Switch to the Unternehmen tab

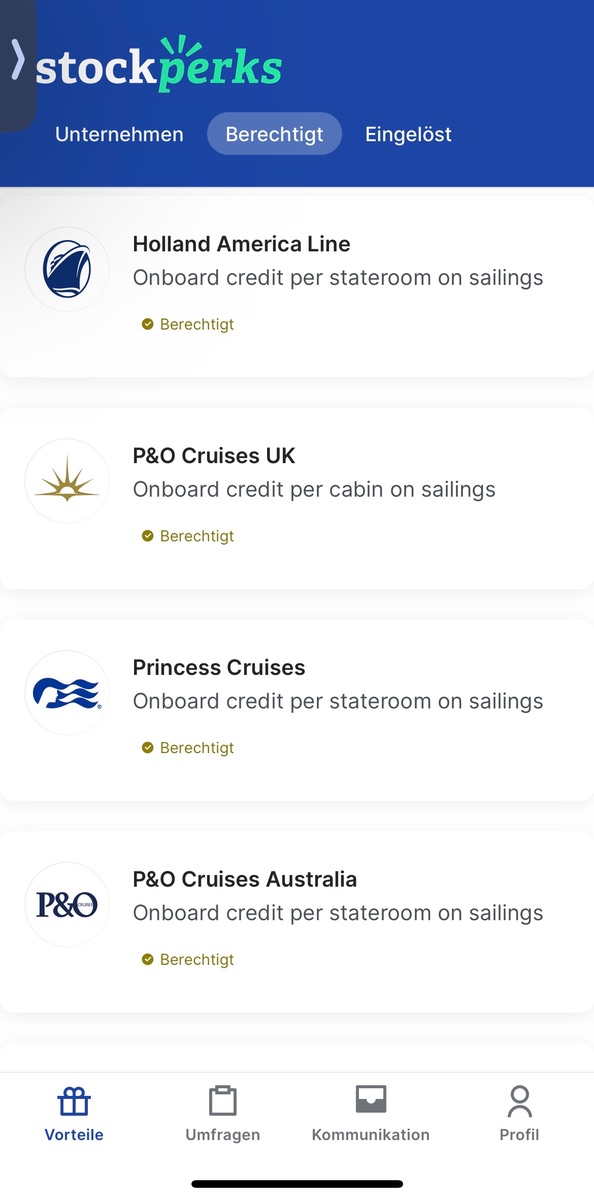(119, 134)
